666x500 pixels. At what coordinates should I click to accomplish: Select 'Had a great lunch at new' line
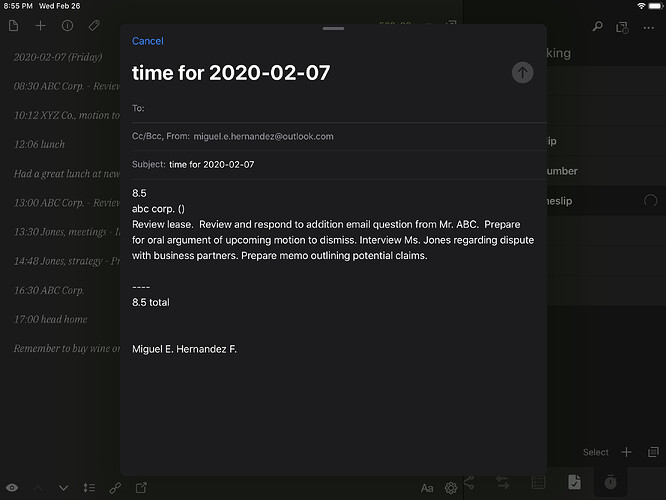click(x=67, y=173)
